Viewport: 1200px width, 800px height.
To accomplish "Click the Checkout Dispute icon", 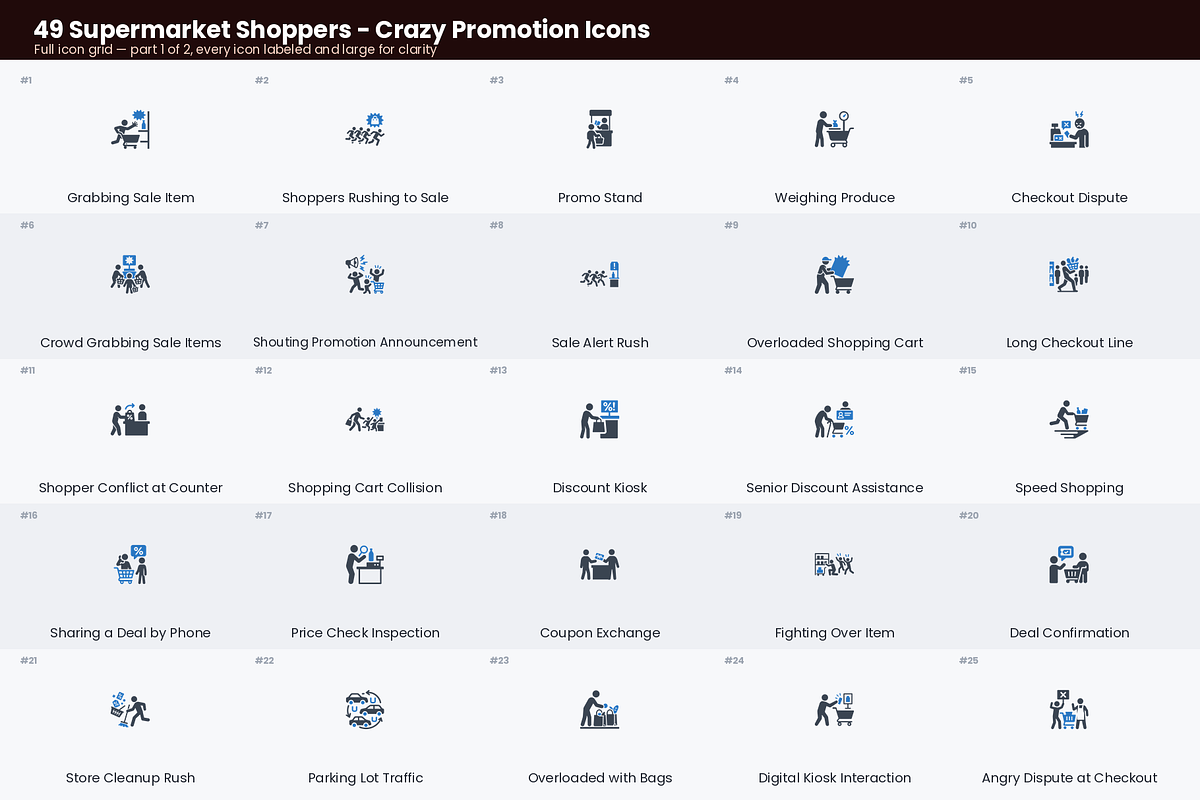I will click(1070, 130).
